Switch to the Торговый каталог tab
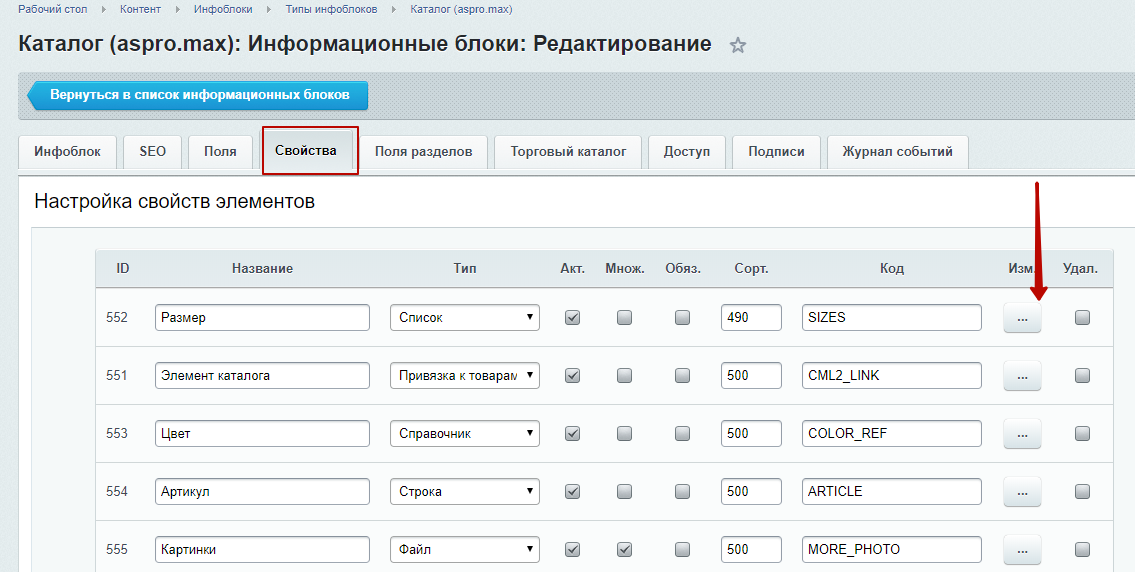Screen dimensions: 1135x572 [568, 152]
